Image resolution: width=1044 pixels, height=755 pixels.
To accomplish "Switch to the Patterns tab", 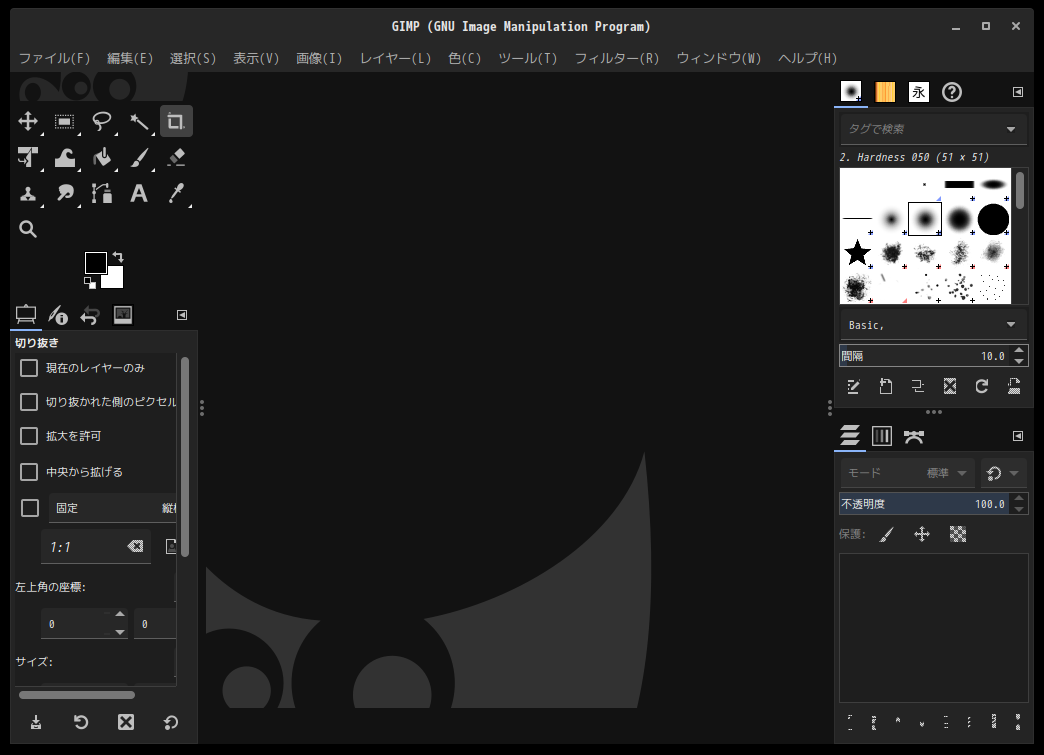I will click(x=885, y=92).
